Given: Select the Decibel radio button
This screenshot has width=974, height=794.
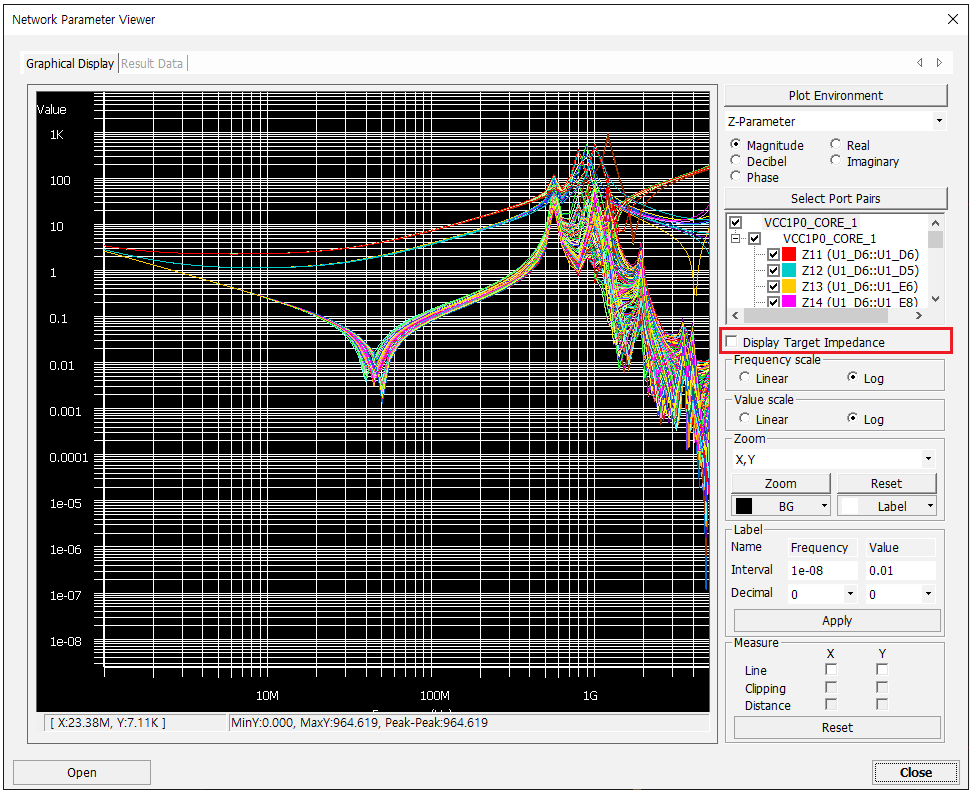Looking at the screenshot, I should tap(737, 161).
